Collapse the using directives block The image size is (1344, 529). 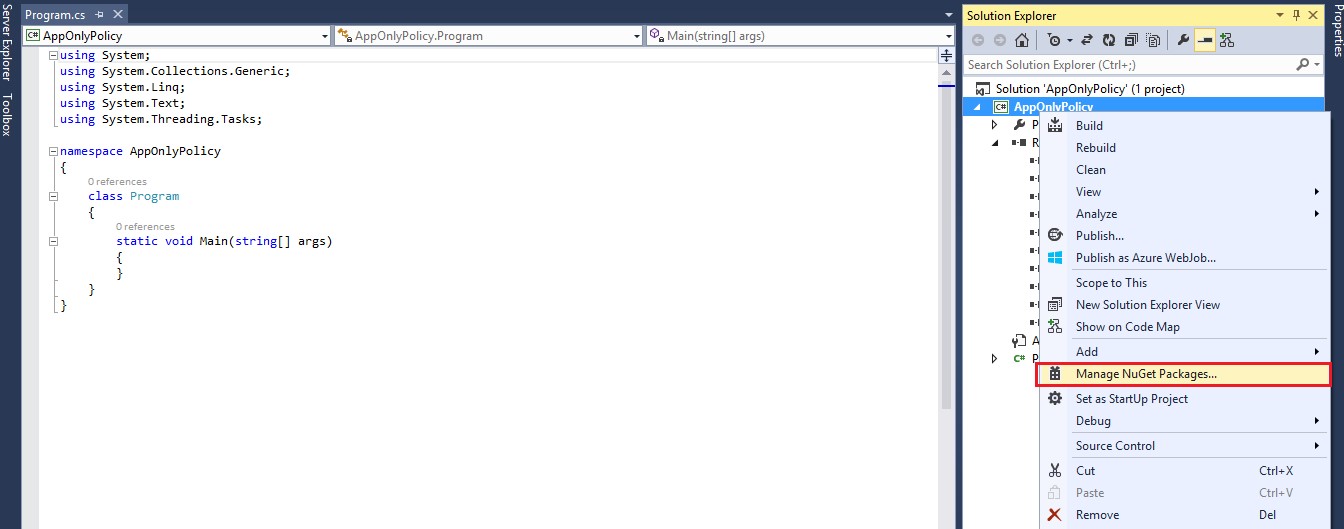click(53, 55)
